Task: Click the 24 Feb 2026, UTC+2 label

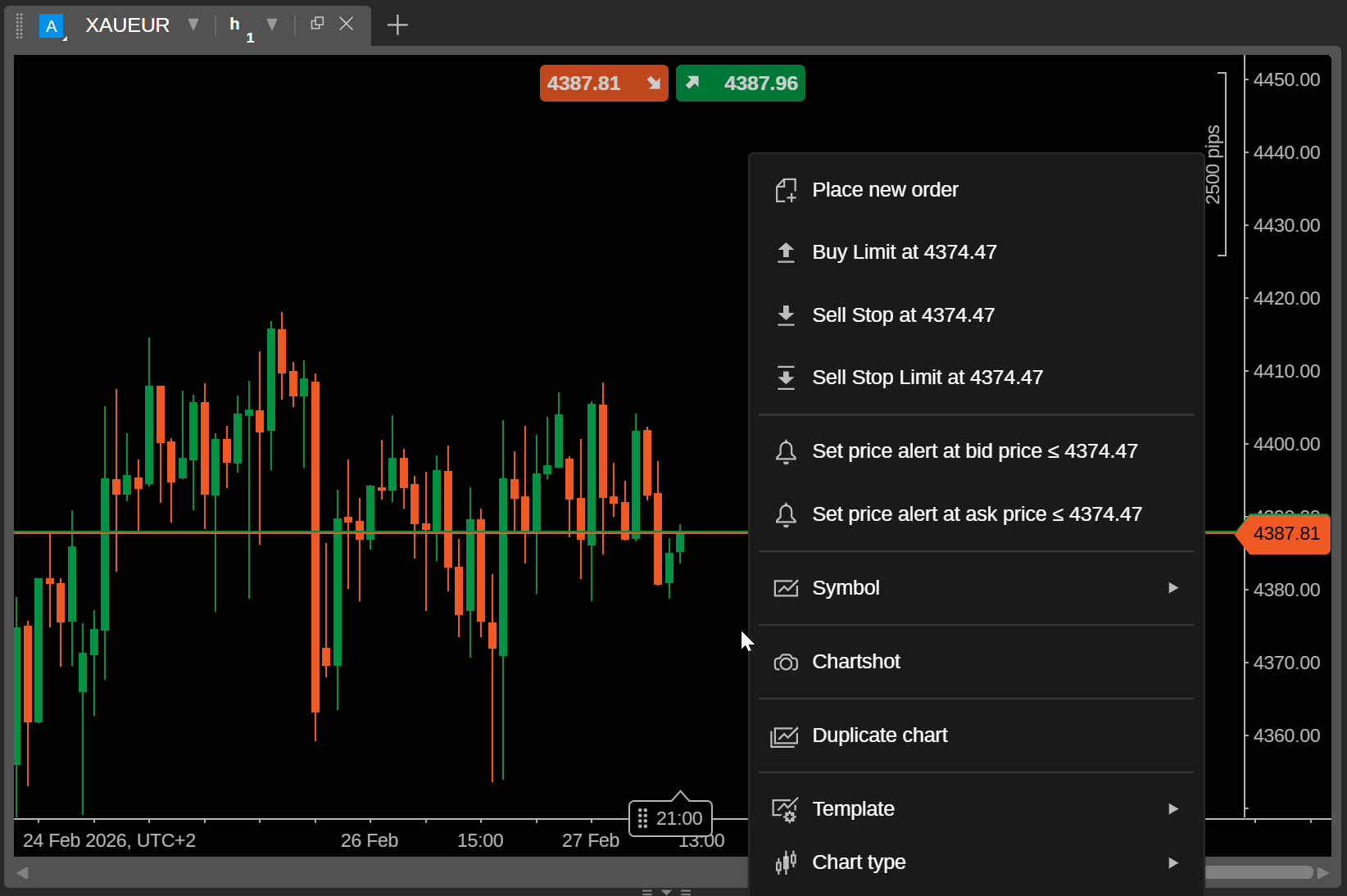Action: coord(109,840)
